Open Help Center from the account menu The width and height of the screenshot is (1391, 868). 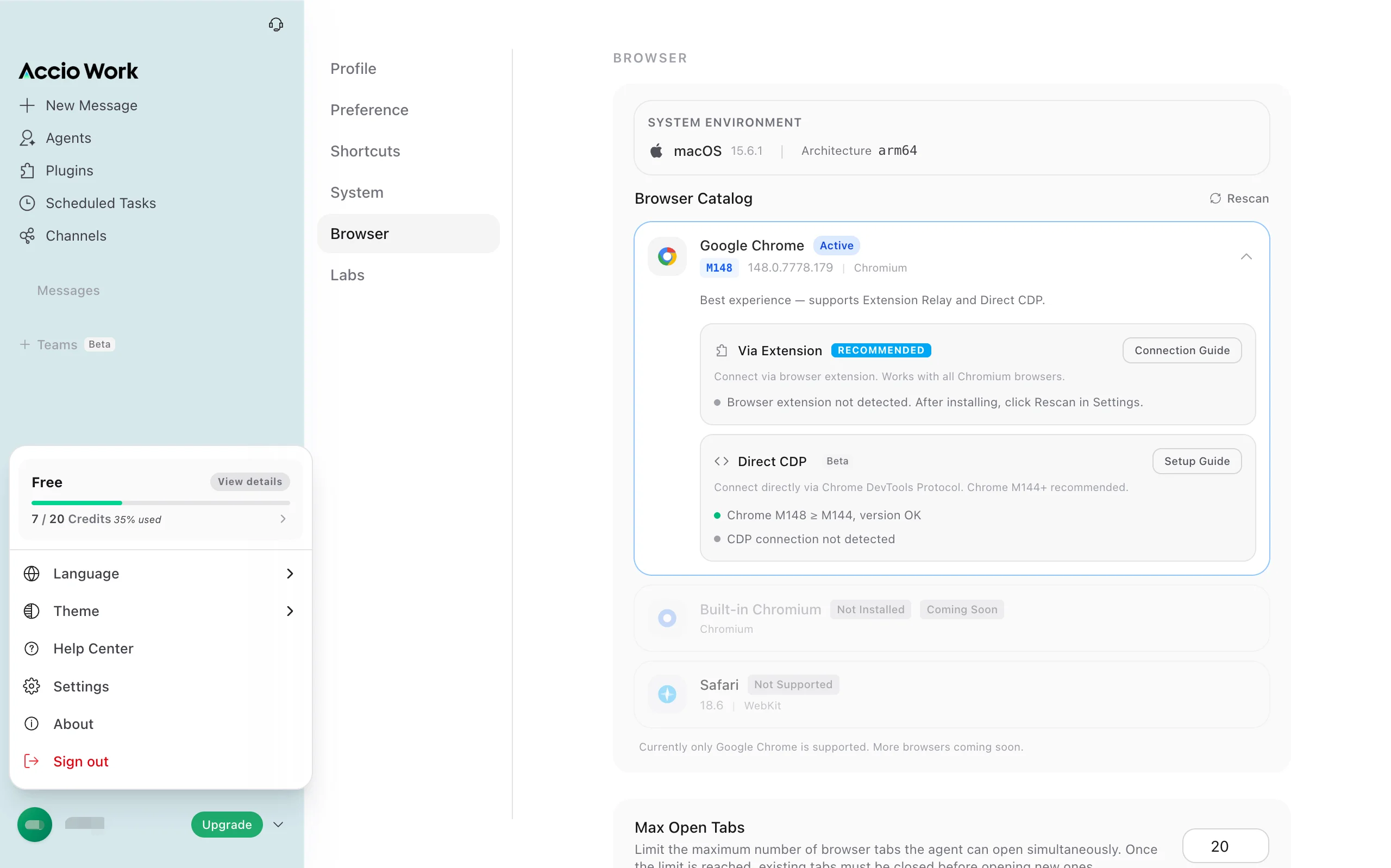coord(161,649)
